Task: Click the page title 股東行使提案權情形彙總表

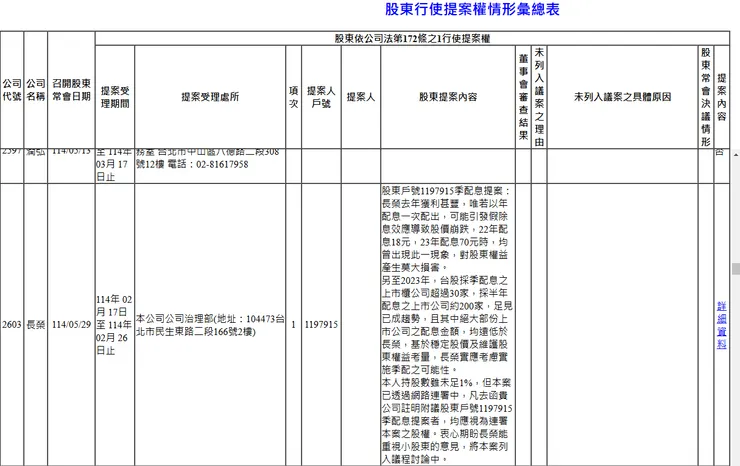Action: click(472, 9)
